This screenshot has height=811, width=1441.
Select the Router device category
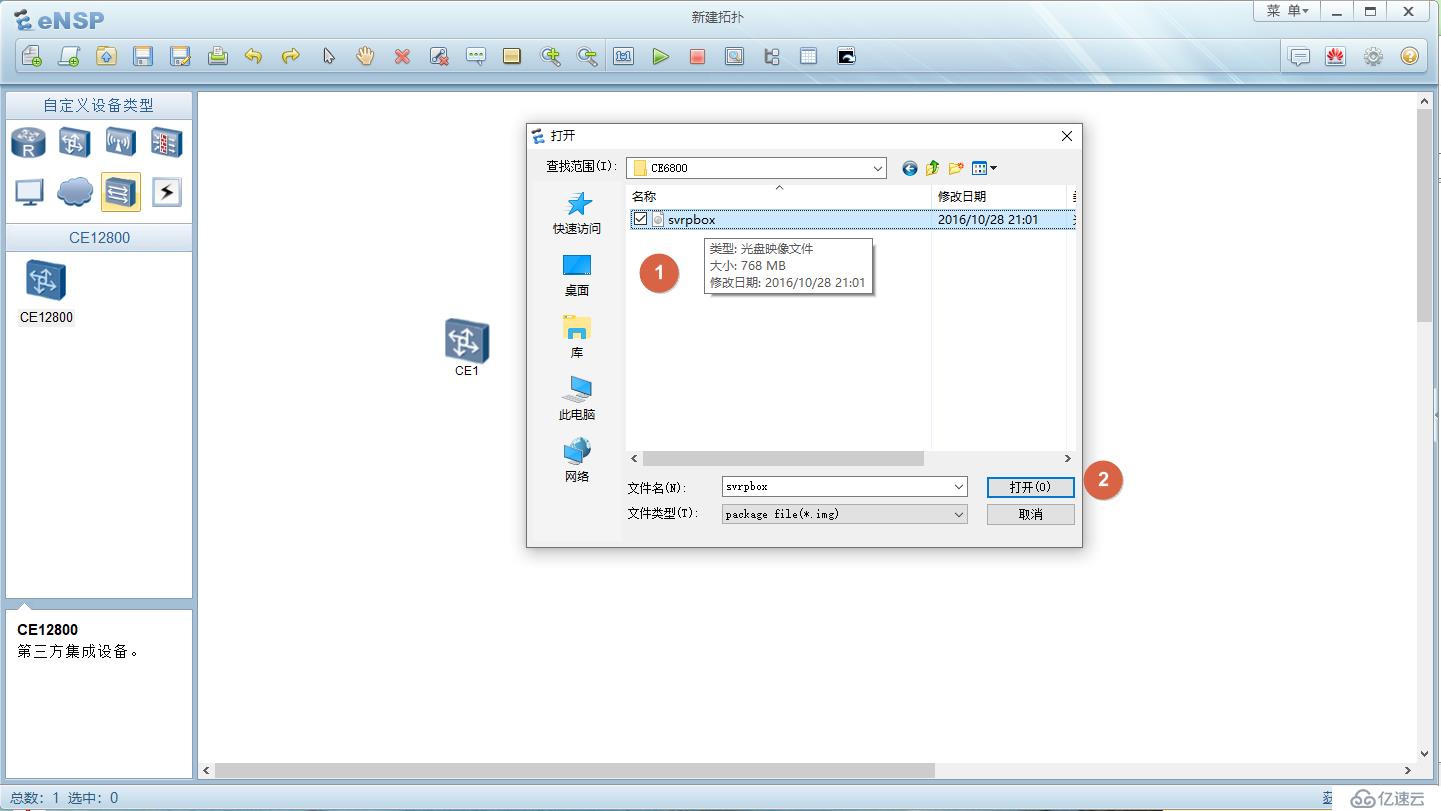(x=28, y=143)
